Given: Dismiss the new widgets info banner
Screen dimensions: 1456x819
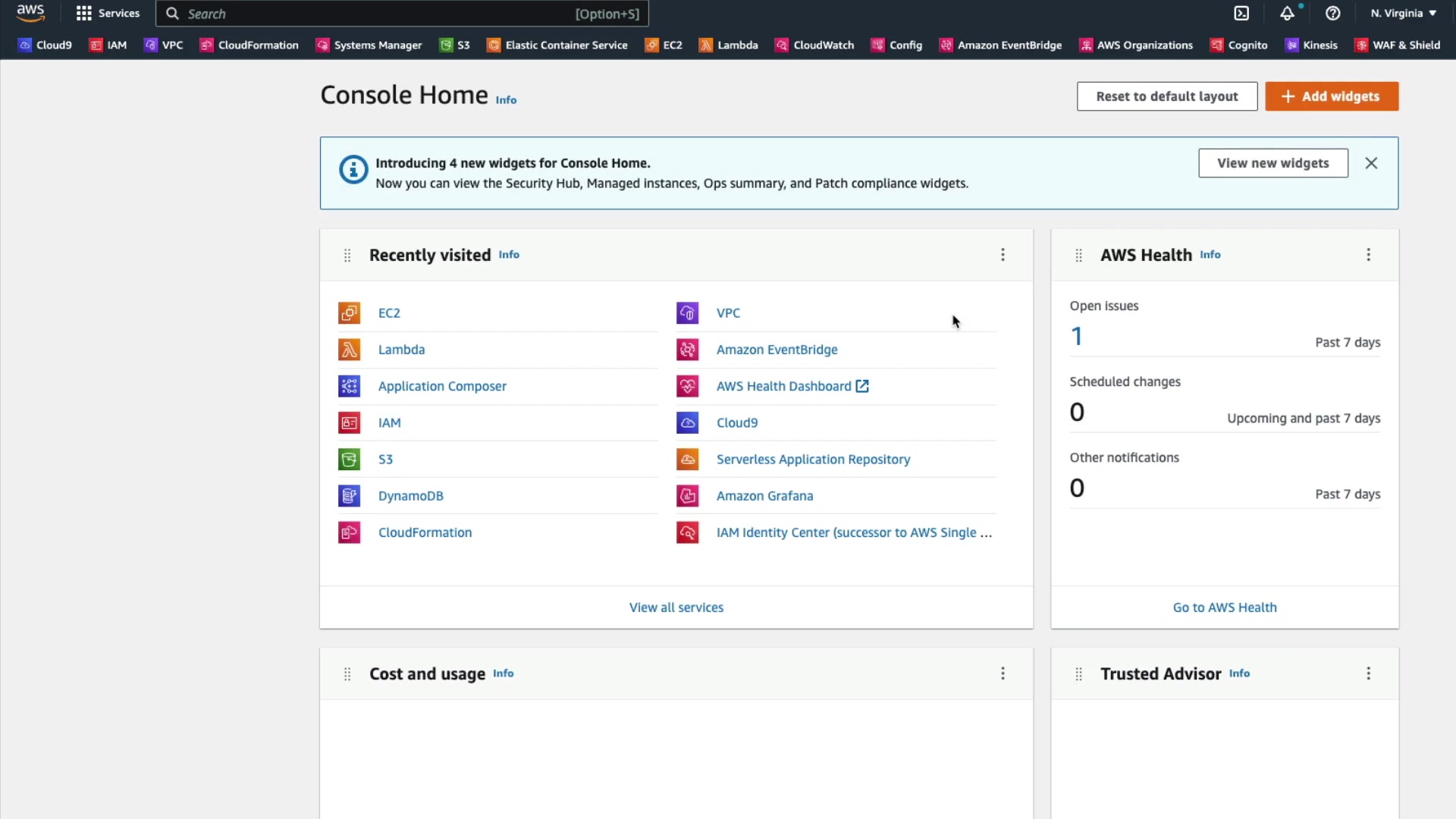Looking at the screenshot, I should pos(1371,163).
